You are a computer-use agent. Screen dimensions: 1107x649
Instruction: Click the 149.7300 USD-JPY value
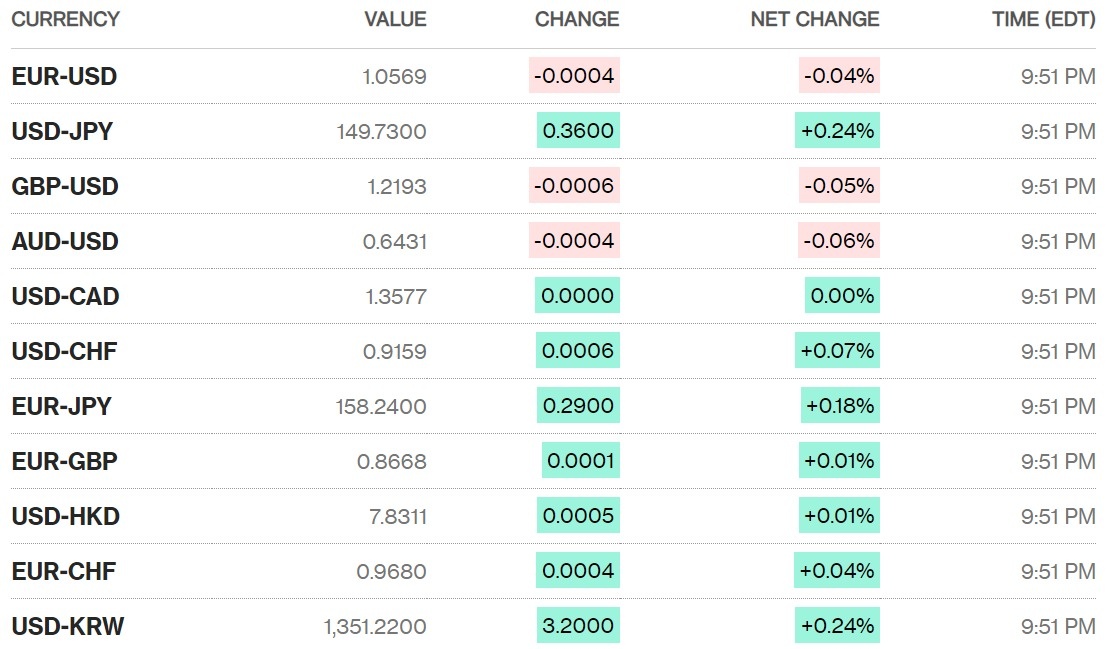pos(382,131)
